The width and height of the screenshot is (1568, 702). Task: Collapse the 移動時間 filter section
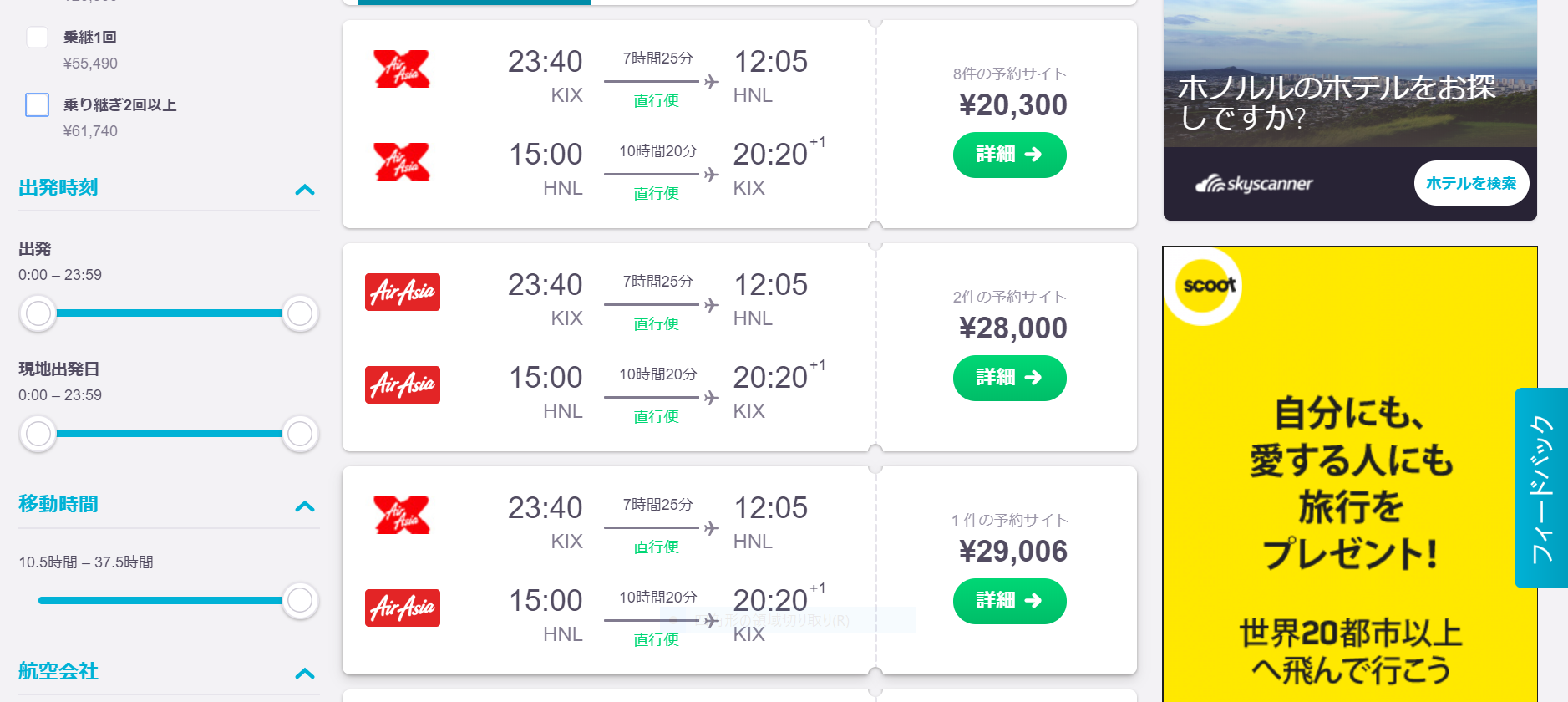point(305,506)
